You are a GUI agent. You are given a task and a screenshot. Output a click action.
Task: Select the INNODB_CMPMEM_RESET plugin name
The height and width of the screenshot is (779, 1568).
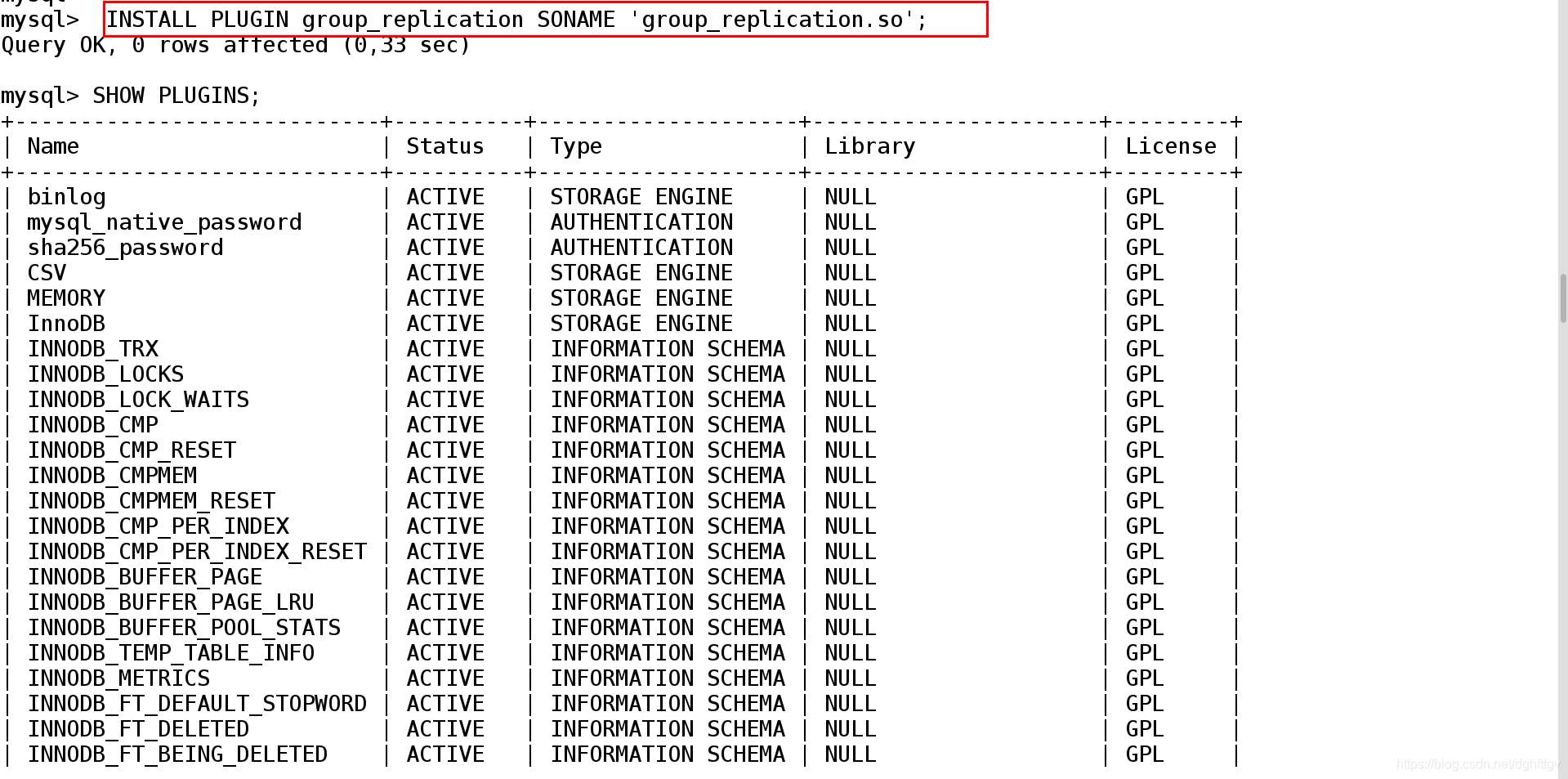(151, 501)
